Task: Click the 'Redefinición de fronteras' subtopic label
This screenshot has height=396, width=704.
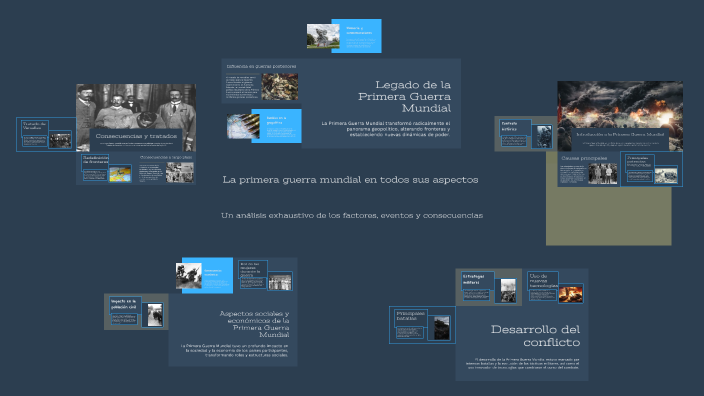Action: (x=95, y=159)
